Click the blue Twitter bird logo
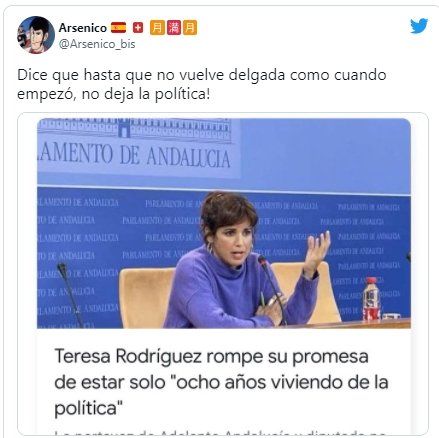439x438 pixels. [419, 26]
